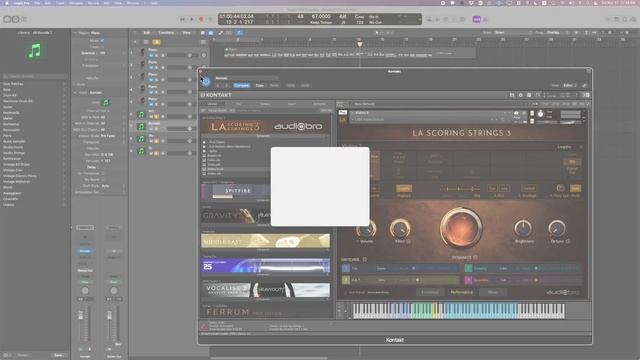Viewport: 640px width, 360px height.
Task: Select the tab to the right of Performance
Action: (493, 292)
